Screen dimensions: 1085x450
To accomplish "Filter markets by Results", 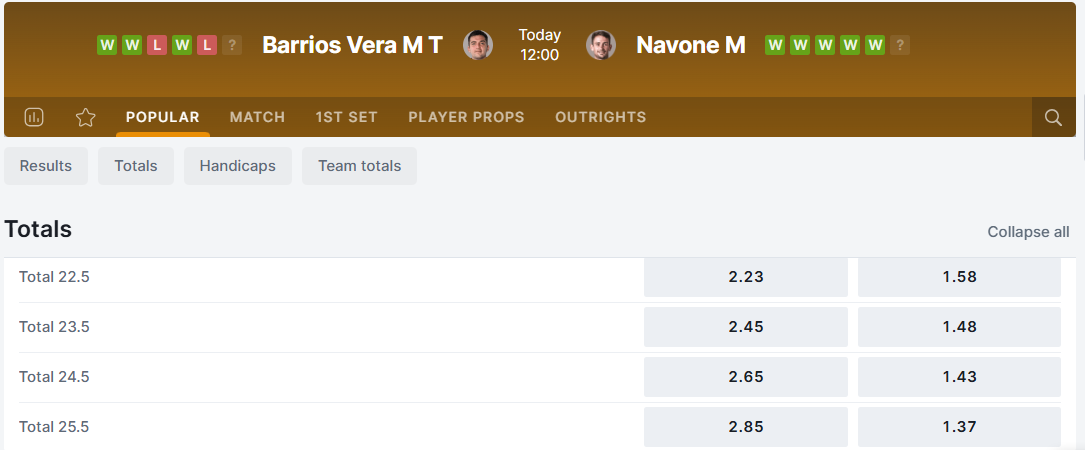I will pos(46,166).
